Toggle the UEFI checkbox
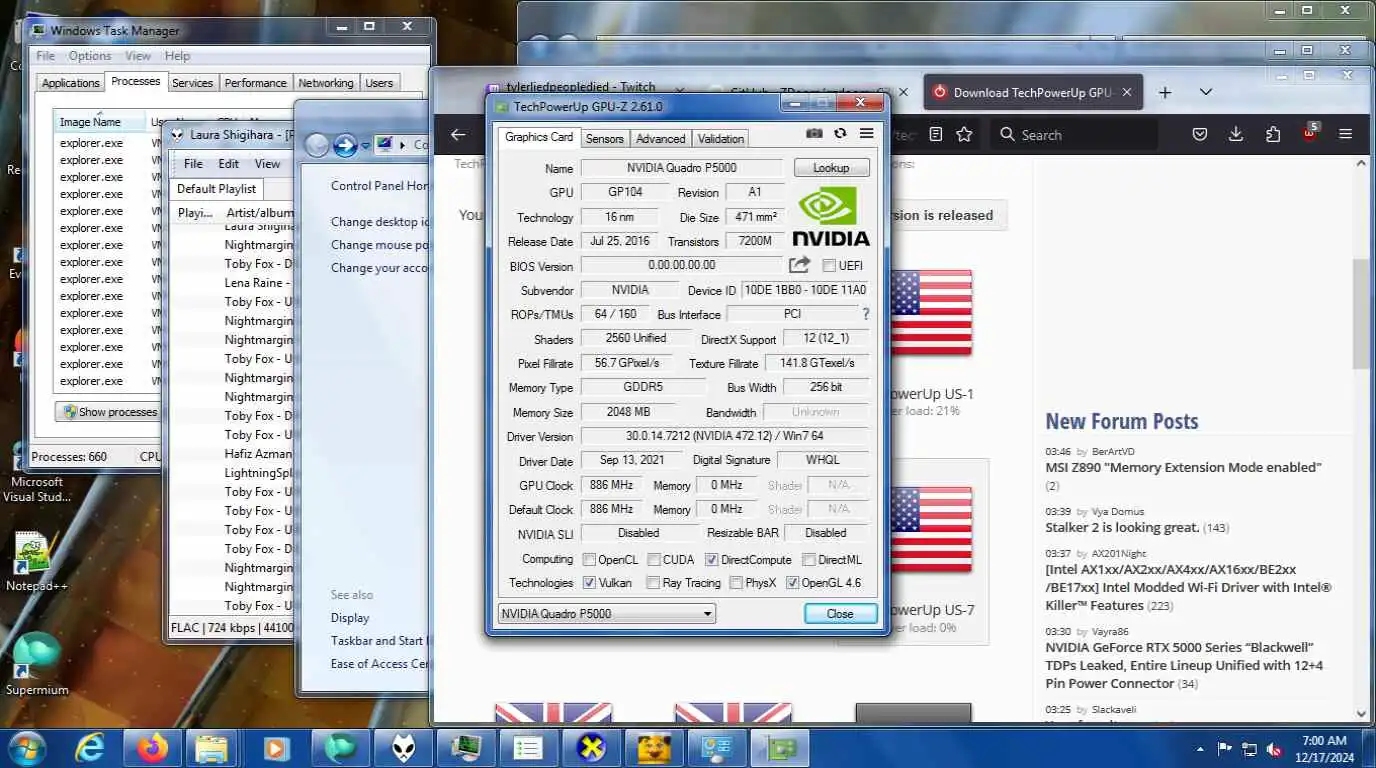The image size is (1376, 768). (829, 265)
